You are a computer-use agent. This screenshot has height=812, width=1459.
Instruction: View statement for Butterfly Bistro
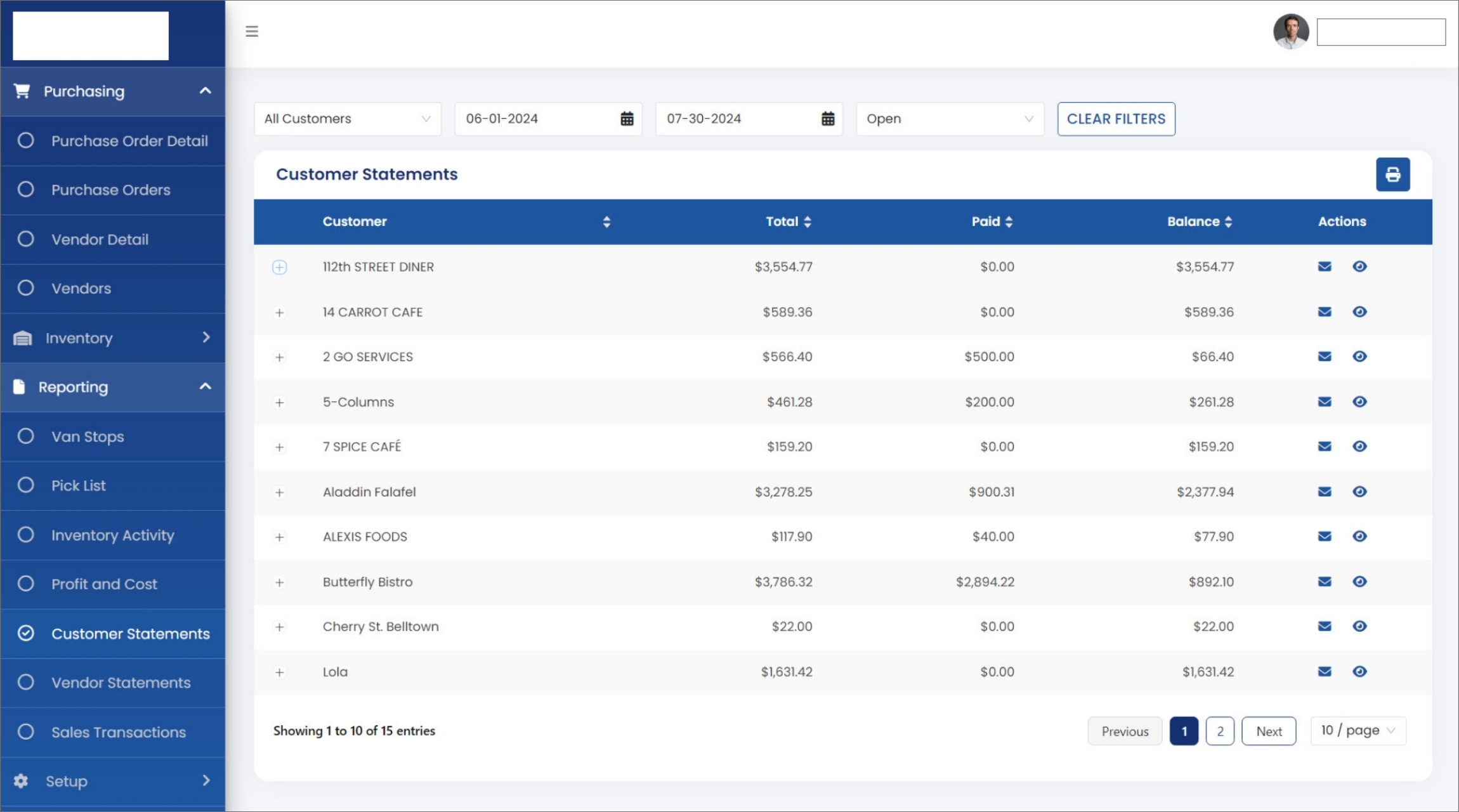coord(1359,582)
